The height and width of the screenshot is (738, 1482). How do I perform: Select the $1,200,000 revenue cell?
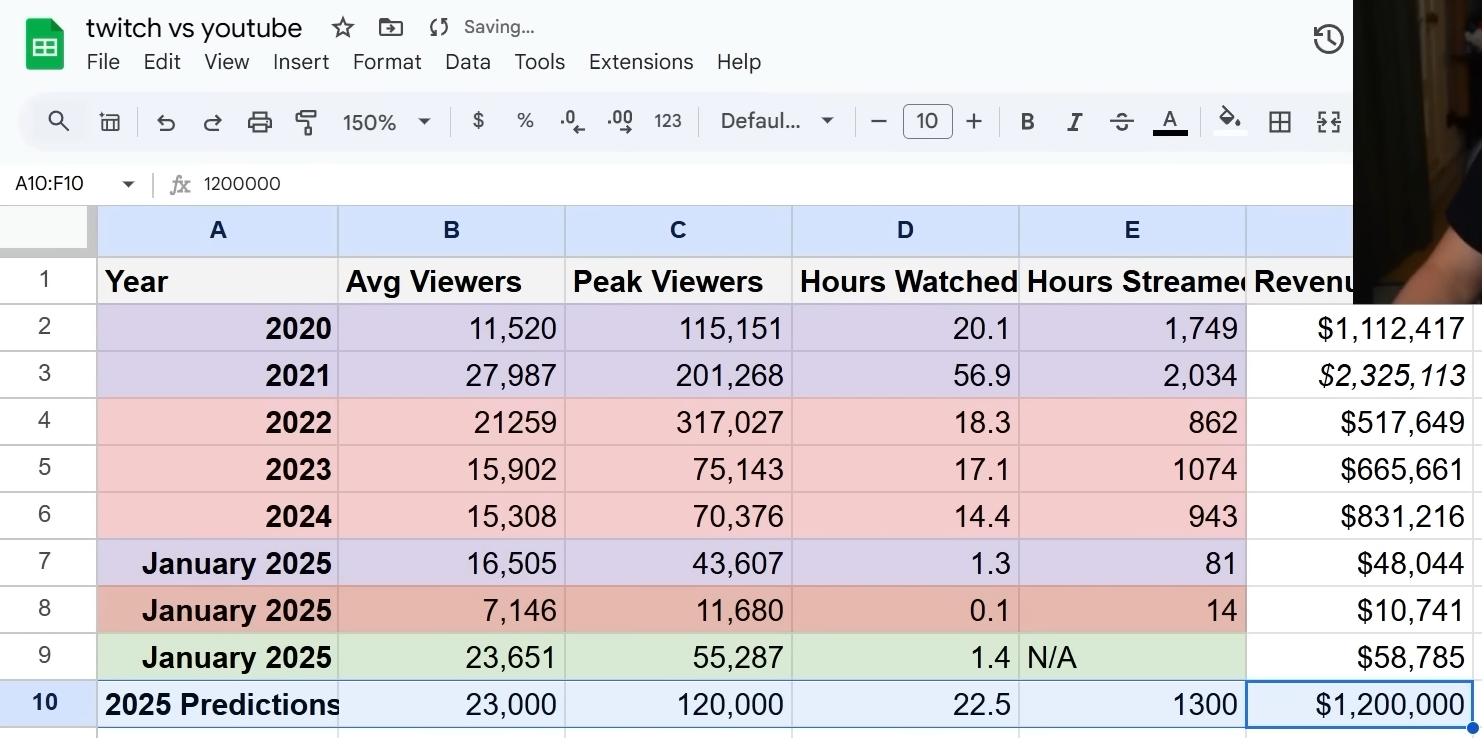1360,704
